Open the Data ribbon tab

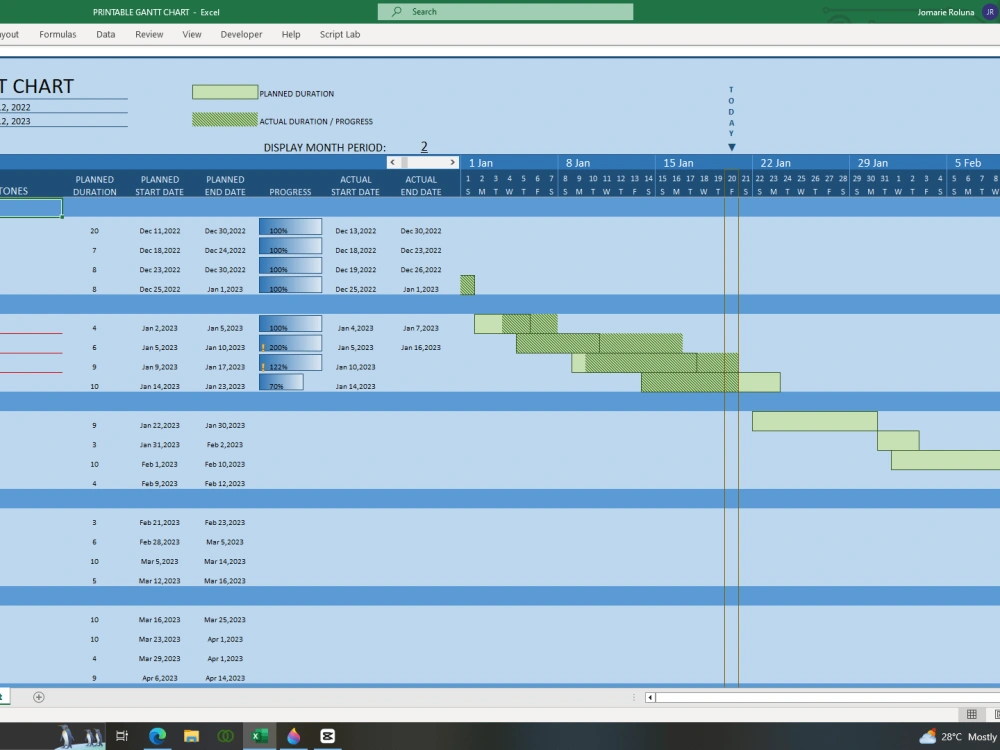click(106, 34)
